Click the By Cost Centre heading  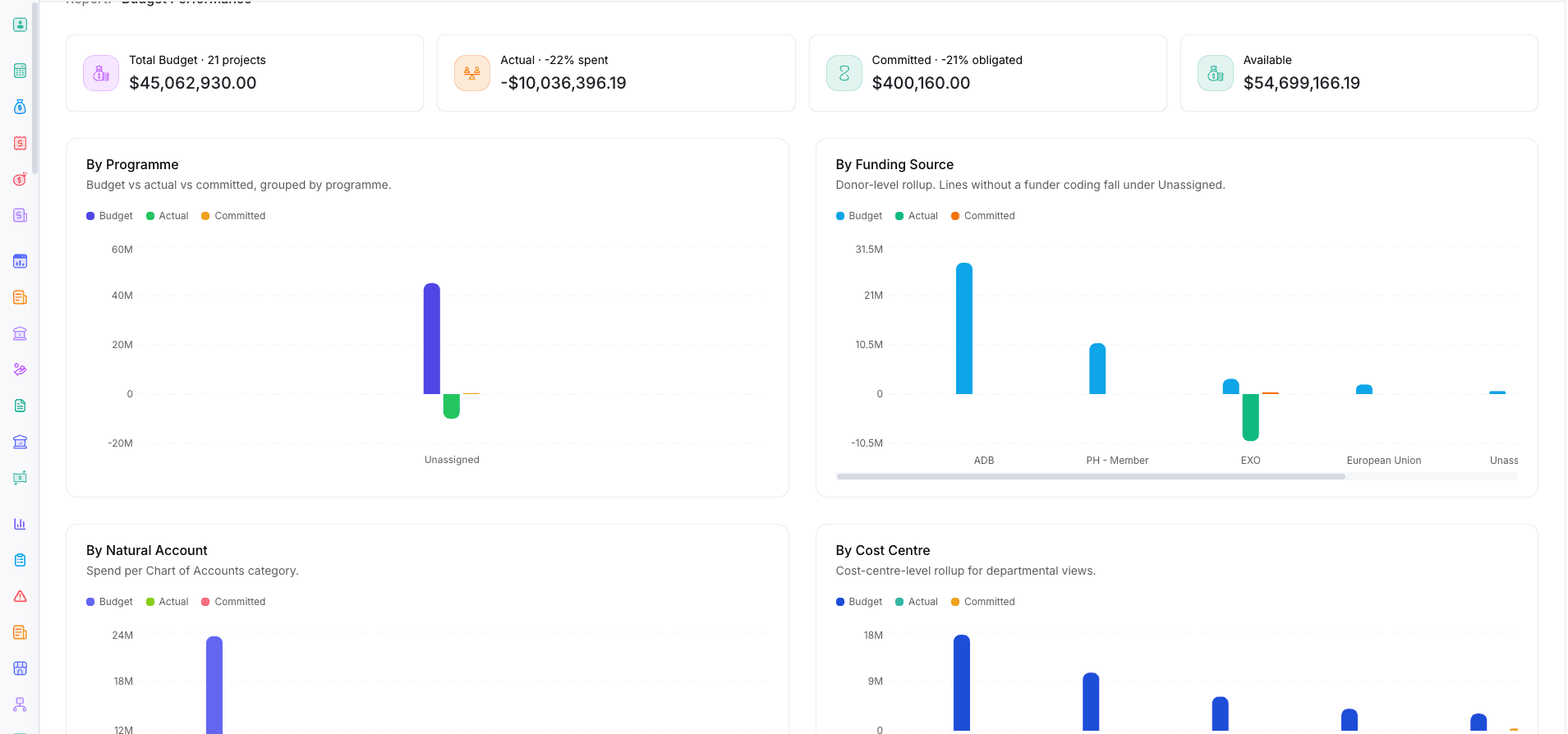[x=883, y=550]
